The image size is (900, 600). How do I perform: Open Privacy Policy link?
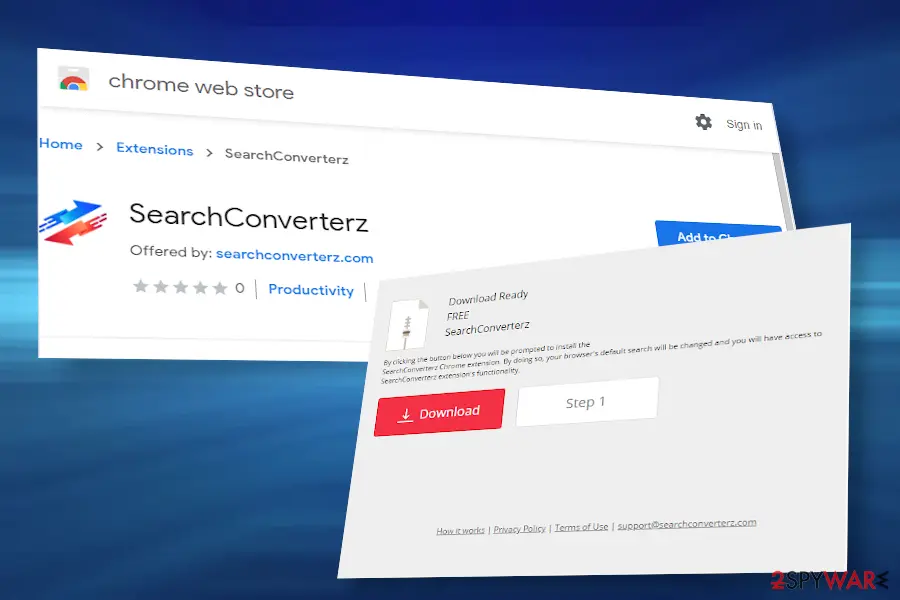tap(519, 529)
